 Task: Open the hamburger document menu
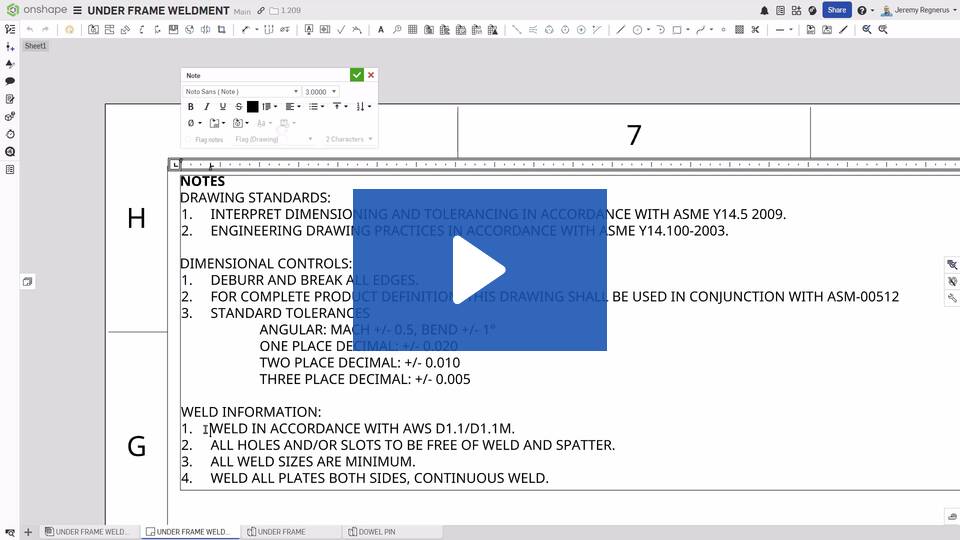click(77, 10)
